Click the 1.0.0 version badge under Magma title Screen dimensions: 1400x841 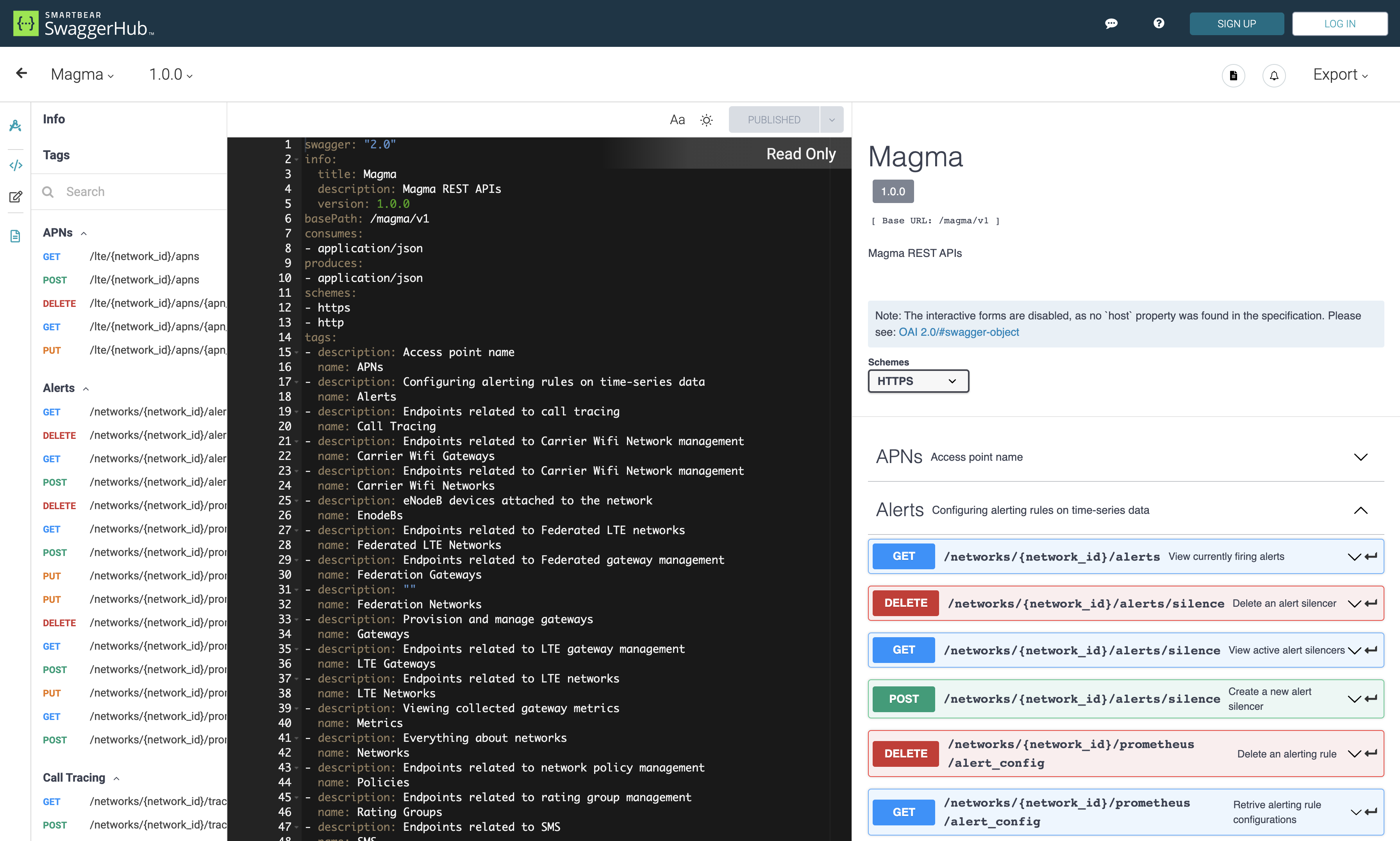click(x=893, y=191)
